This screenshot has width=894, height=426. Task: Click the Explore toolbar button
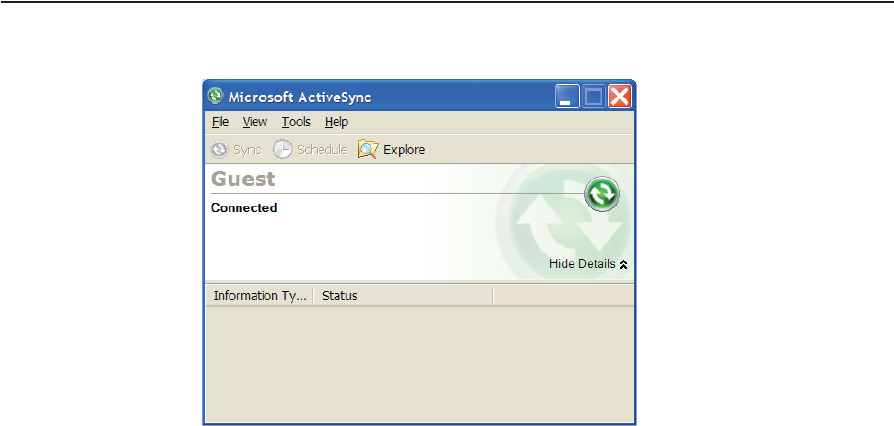click(x=391, y=150)
